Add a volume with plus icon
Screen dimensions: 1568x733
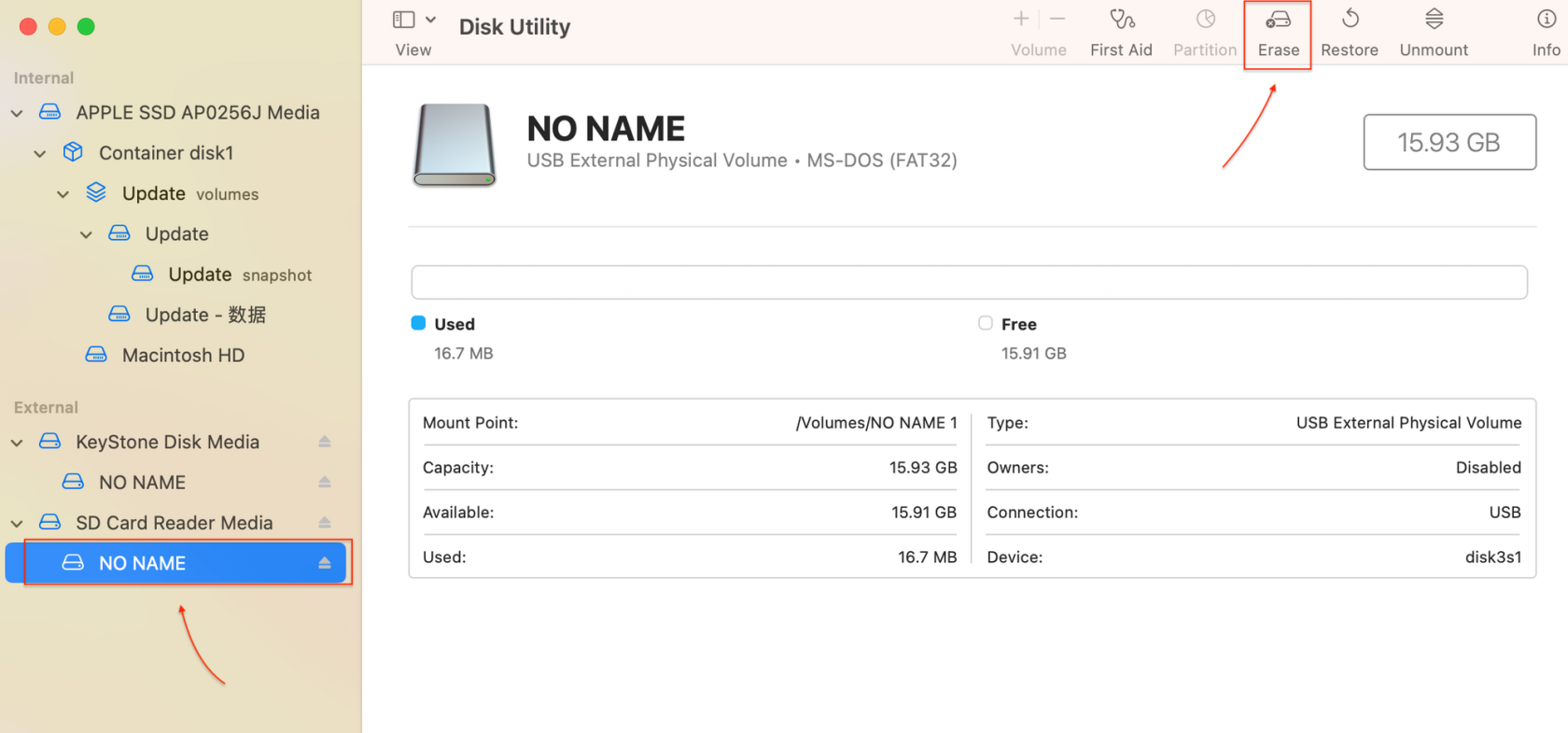1021,19
